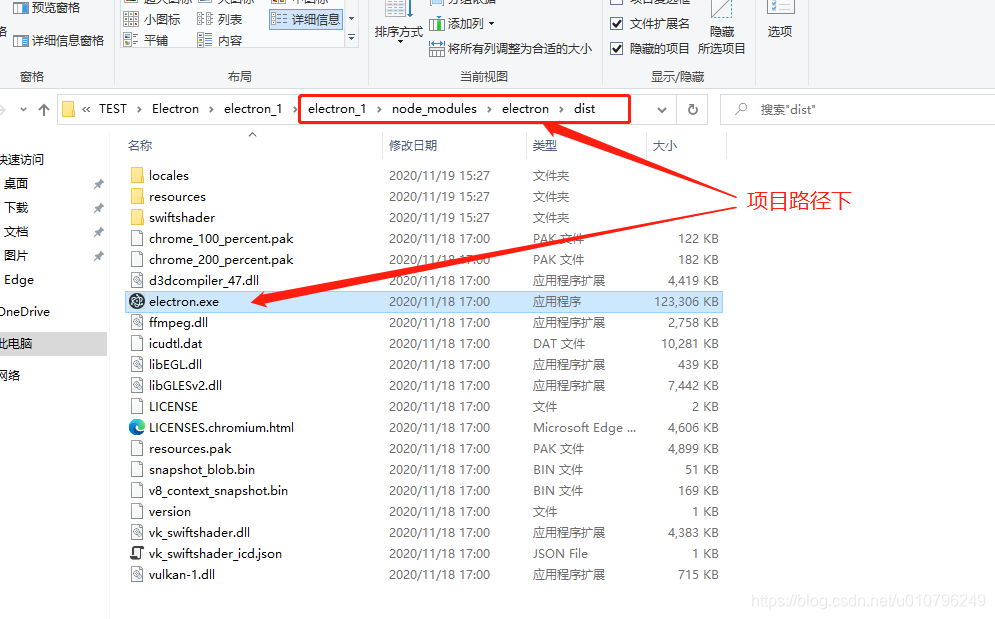Select the vulkan-1.dll file icon
Screen dimensions: 995x619
coord(136,574)
